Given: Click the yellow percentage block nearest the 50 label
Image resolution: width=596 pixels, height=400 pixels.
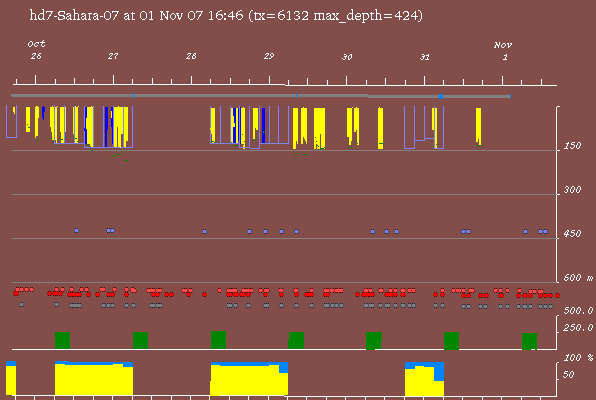Looking at the screenshot, I should coord(424,381).
